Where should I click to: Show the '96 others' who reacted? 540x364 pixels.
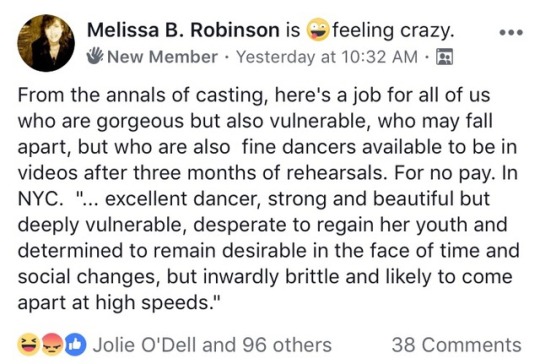[287, 345]
